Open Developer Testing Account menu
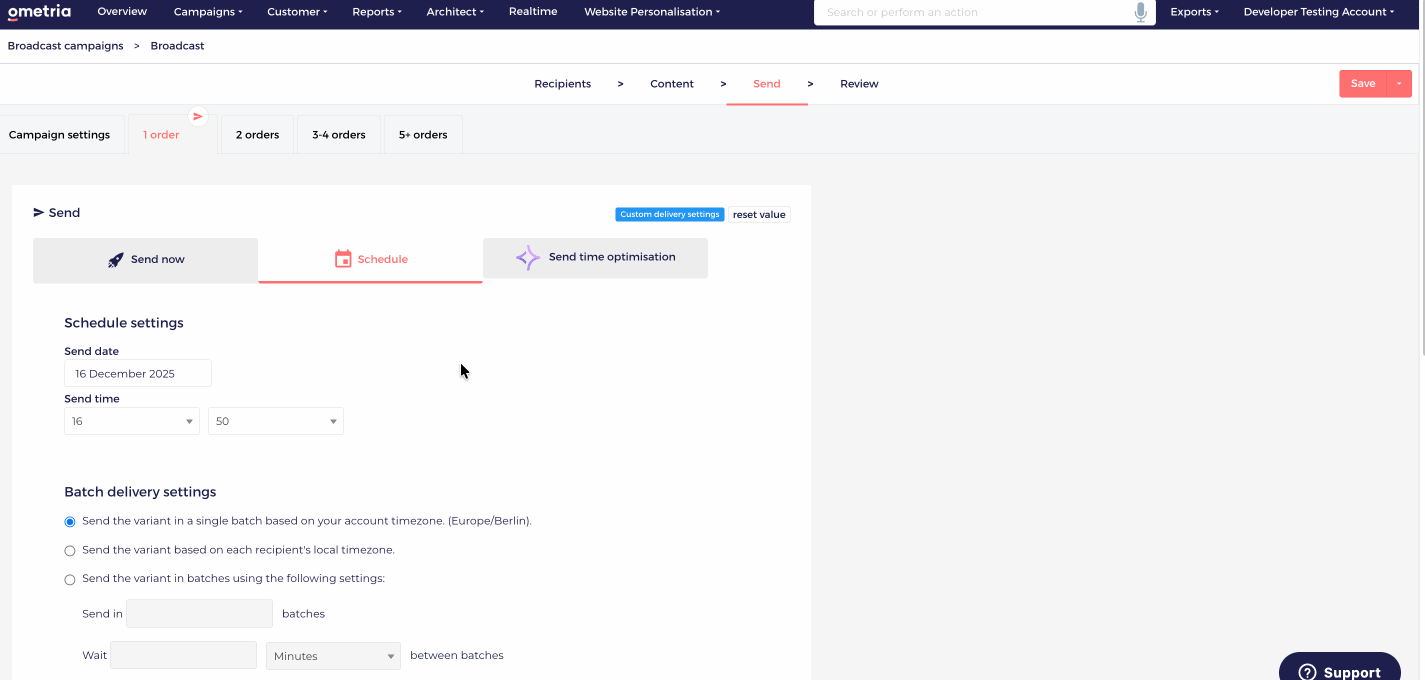The width and height of the screenshot is (1425, 680). 1319,12
